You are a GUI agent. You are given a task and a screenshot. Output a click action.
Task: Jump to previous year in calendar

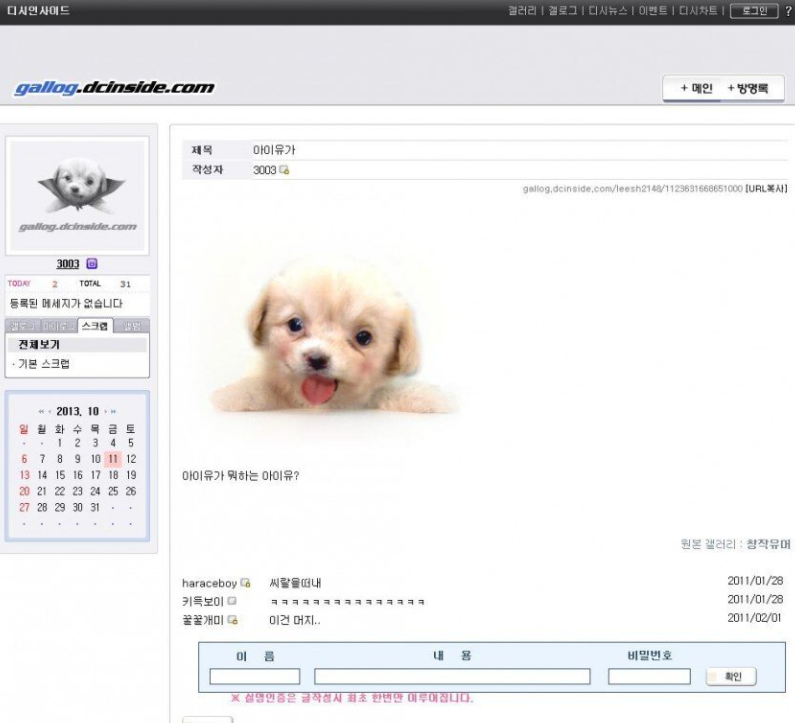tap(41, 411)
